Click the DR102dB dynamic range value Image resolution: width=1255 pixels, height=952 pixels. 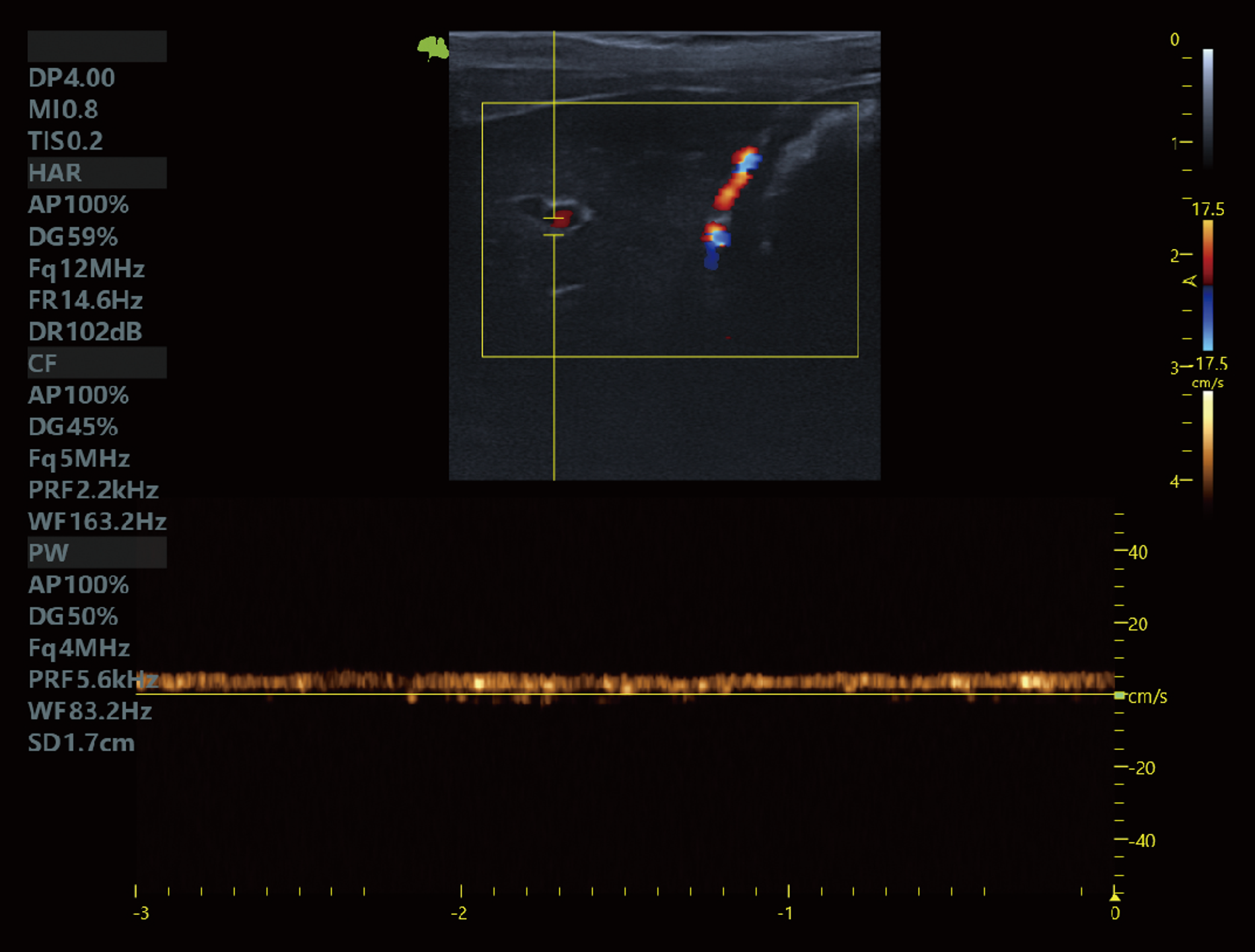(85, 331)
